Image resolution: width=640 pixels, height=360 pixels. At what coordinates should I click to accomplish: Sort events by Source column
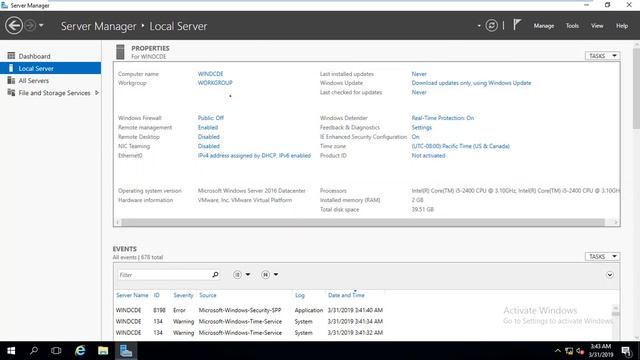click(x=208, y=295)
